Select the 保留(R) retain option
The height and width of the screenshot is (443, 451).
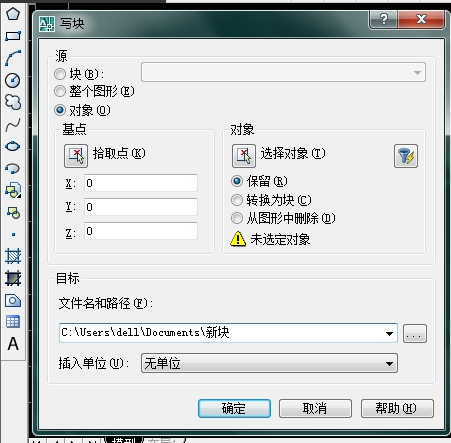[237, 181]
